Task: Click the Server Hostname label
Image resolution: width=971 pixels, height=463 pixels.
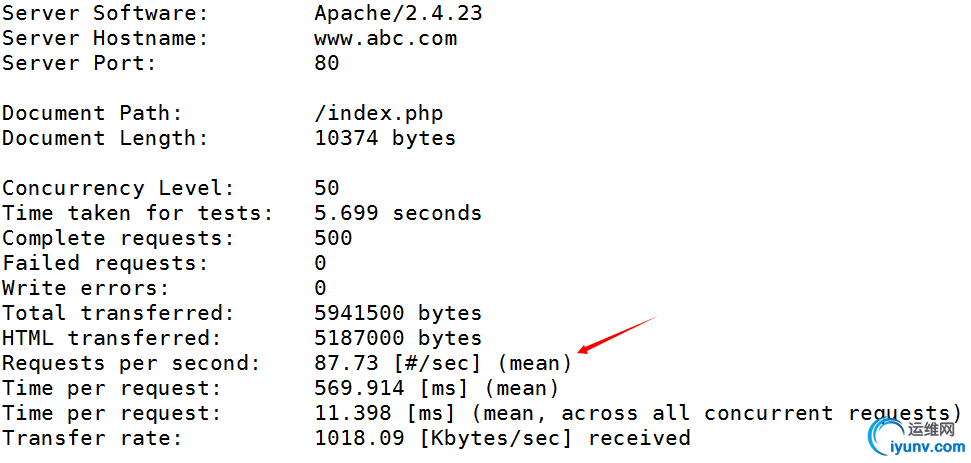Action: tap(105, 39)
